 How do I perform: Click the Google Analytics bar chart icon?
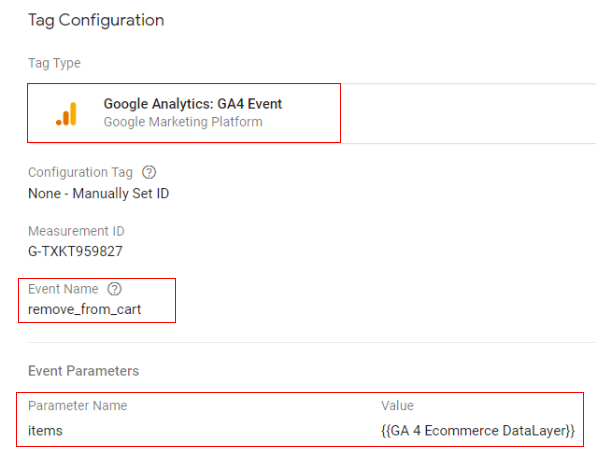coord(67,113)
